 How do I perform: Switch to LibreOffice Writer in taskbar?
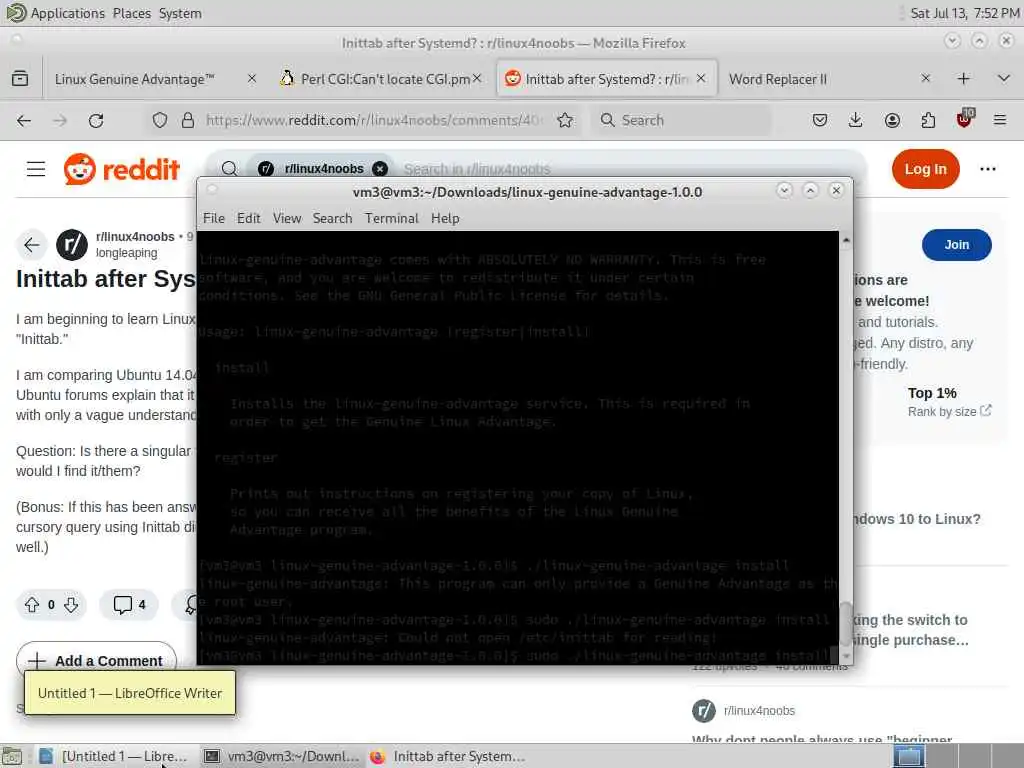(114, 756)
